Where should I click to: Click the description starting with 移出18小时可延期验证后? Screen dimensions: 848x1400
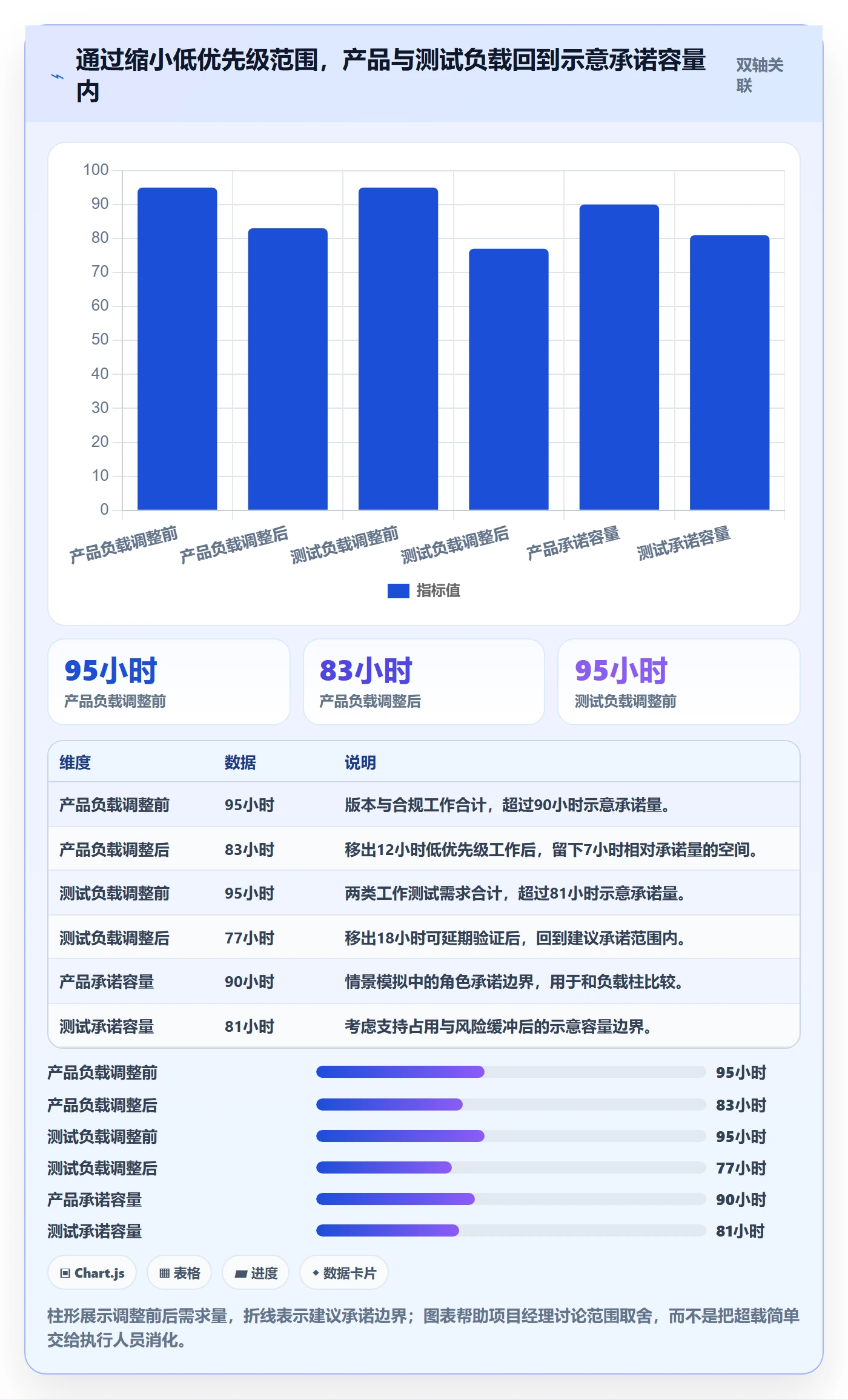[x=515, y=938]
